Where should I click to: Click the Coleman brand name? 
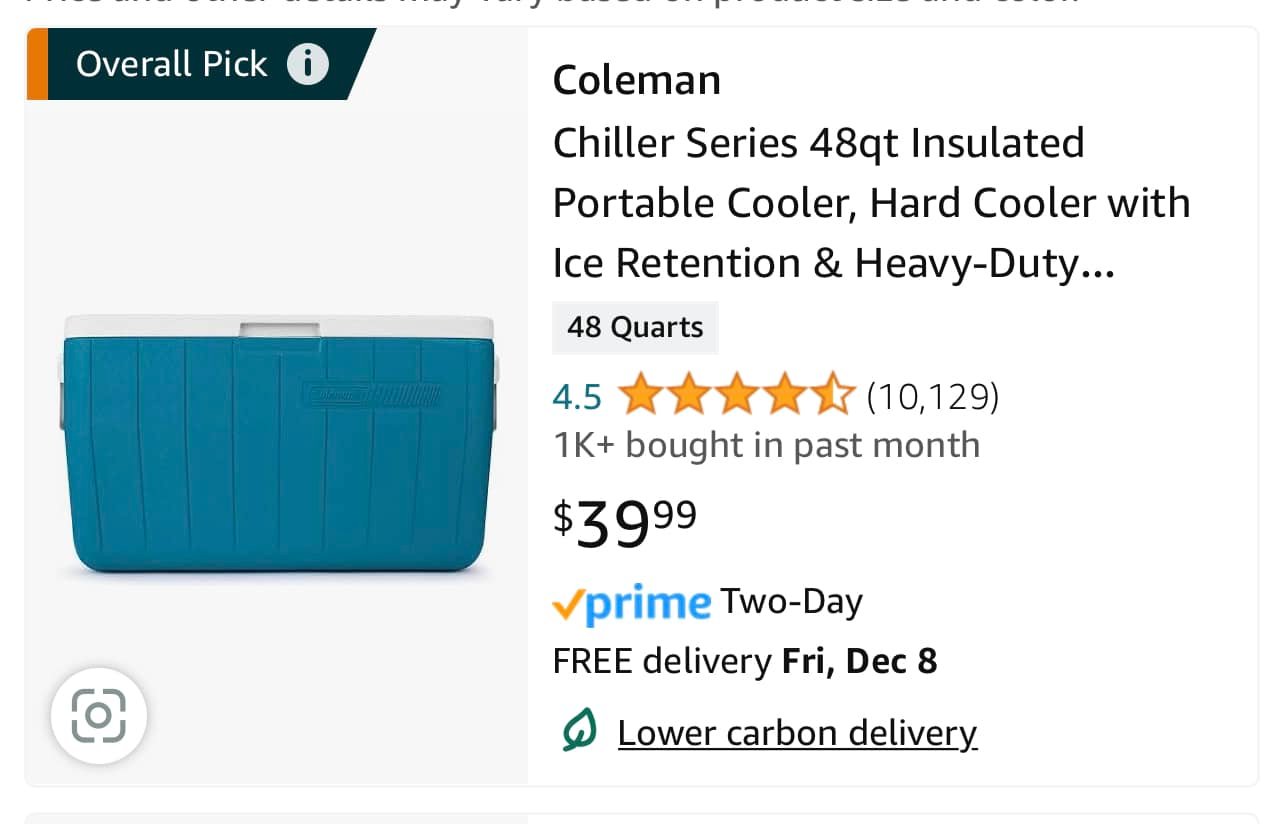637,80
